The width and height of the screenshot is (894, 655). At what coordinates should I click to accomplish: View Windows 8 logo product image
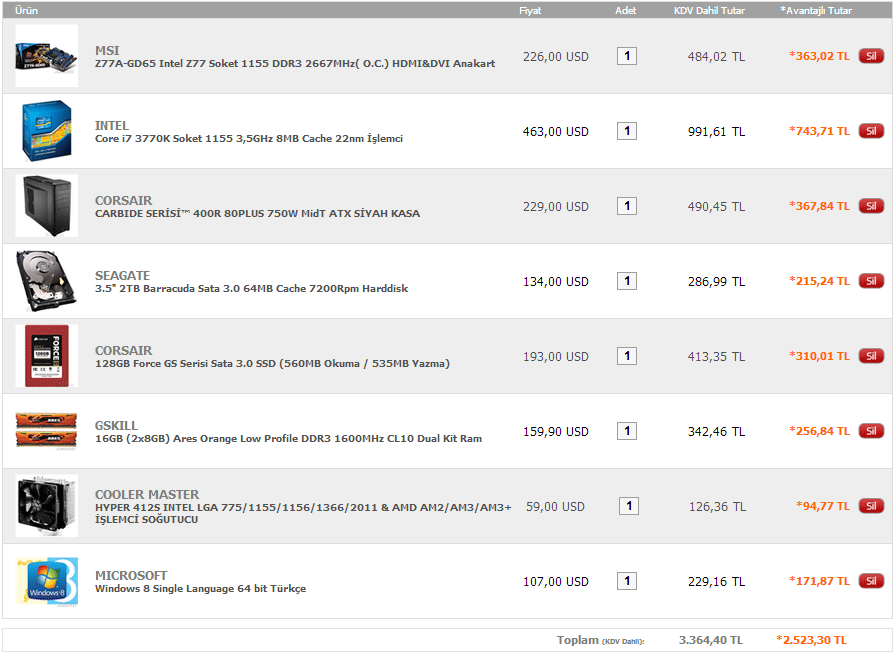[x=46, y=581]
